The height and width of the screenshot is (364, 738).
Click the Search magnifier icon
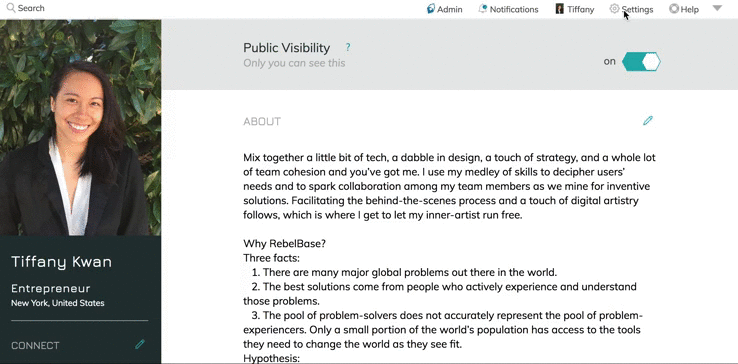(x=11, y=8)
